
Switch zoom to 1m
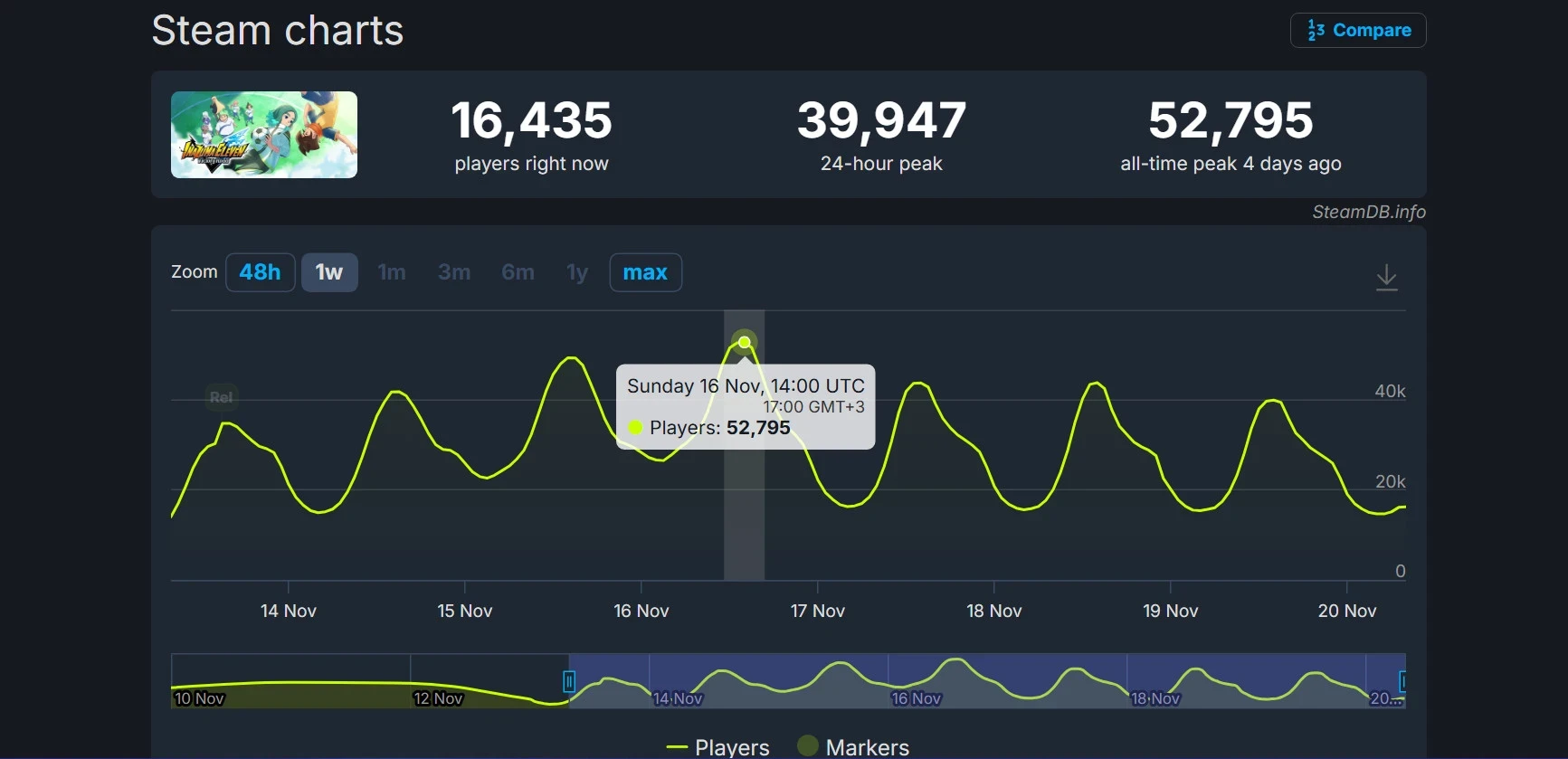[x=392, y=272]
